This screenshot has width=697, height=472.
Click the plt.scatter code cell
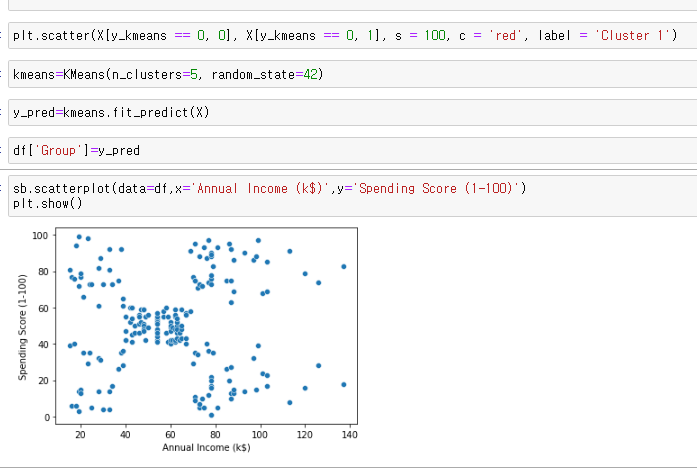(x=353, y=36)
